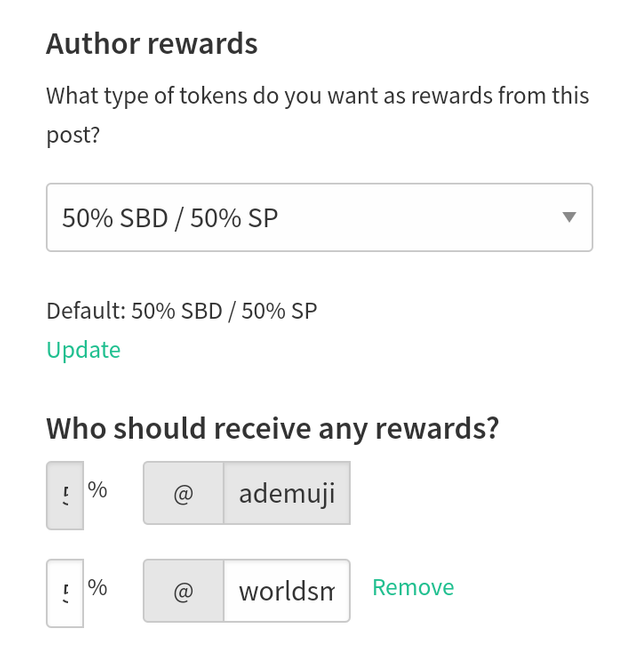Screen dimensions: 640x646
Task: Click the Who should receive any rewards heading
Action: coord(272,429)
